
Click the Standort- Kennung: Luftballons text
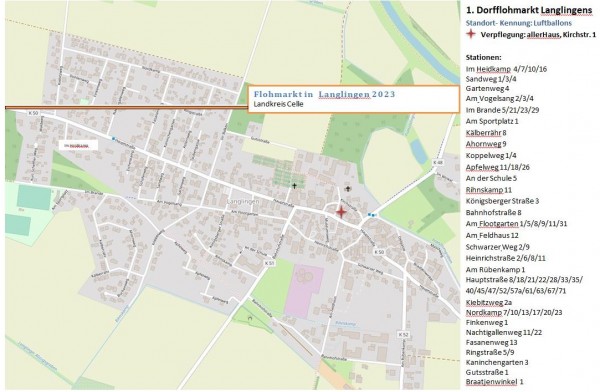click(518, 23)
